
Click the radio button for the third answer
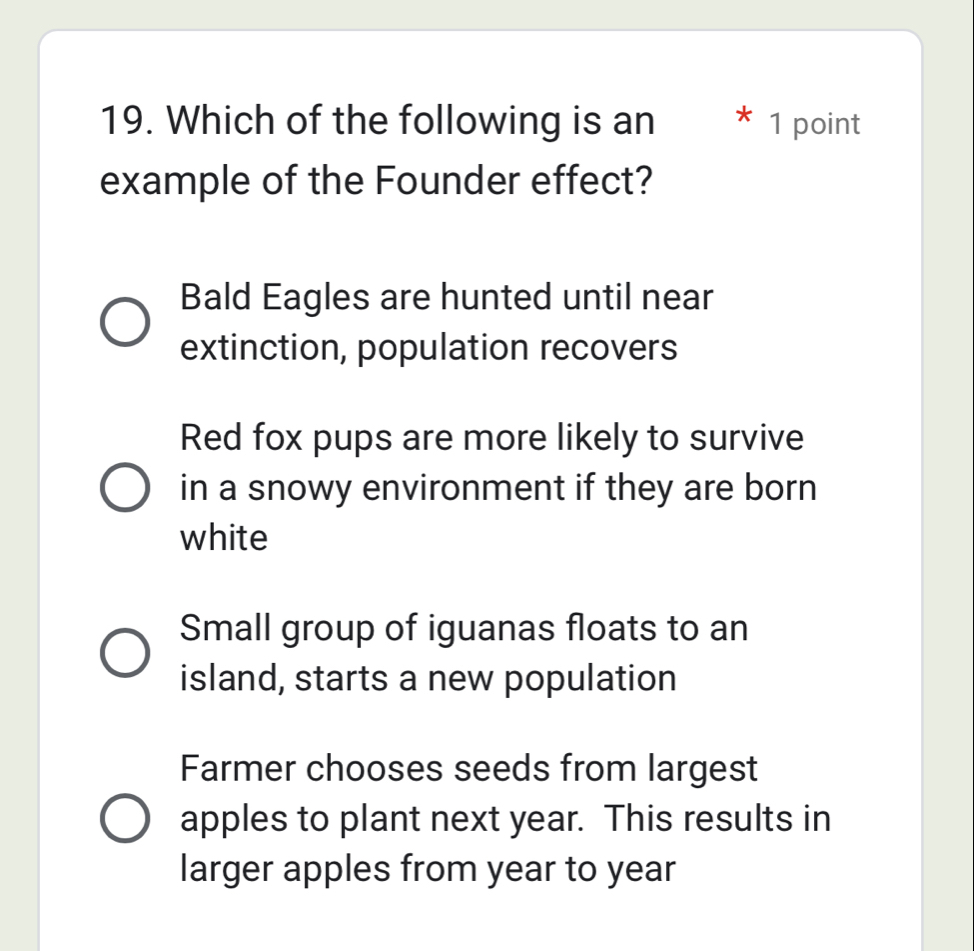(123, 652)
